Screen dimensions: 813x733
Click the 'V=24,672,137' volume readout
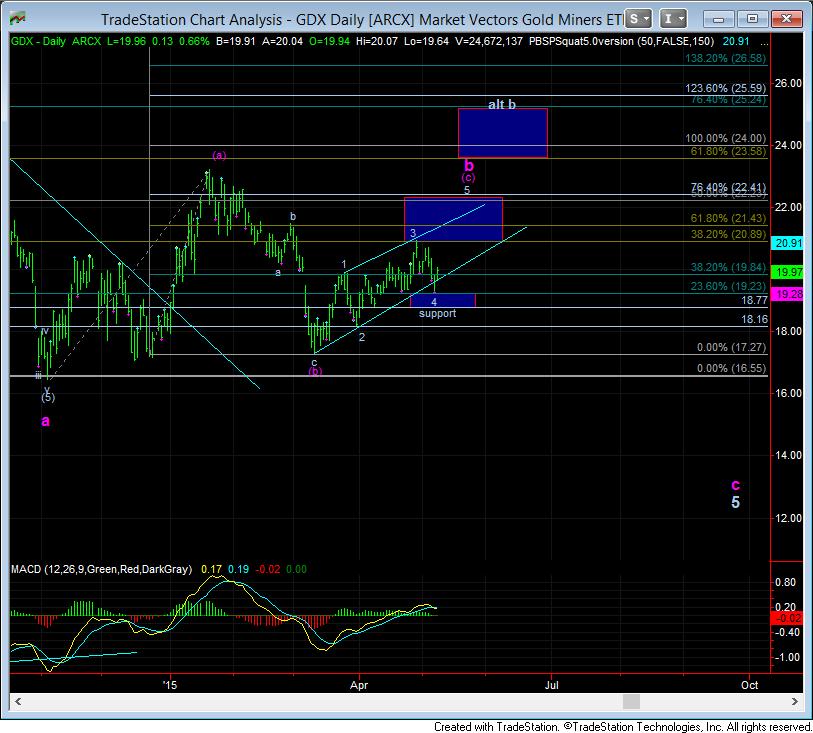(489, 41)
